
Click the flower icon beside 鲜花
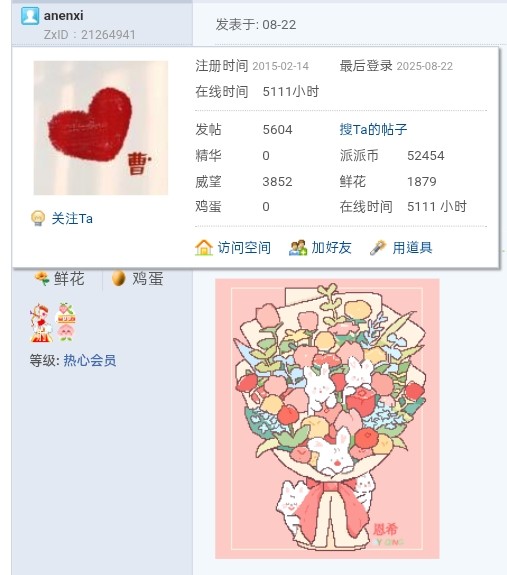(41, 278)
